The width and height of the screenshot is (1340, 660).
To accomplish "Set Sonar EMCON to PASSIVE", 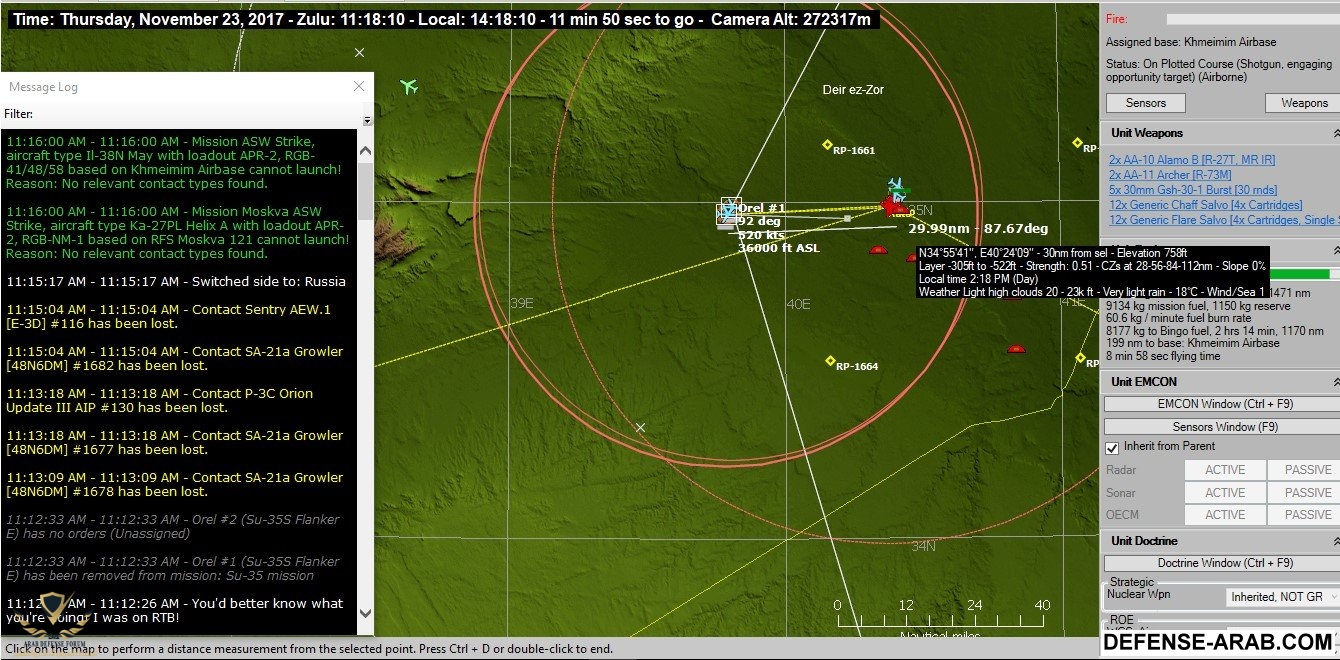I will [x=1307, y=493].
